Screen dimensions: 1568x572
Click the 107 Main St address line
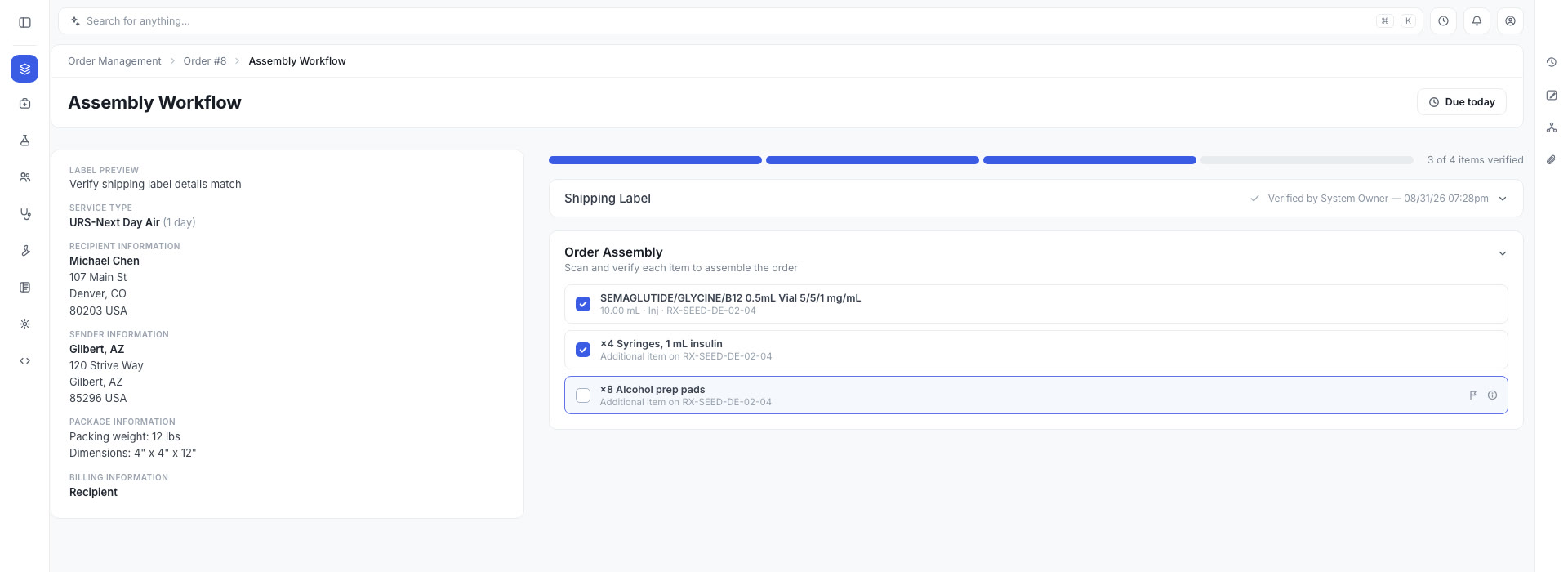click(98, 278)
